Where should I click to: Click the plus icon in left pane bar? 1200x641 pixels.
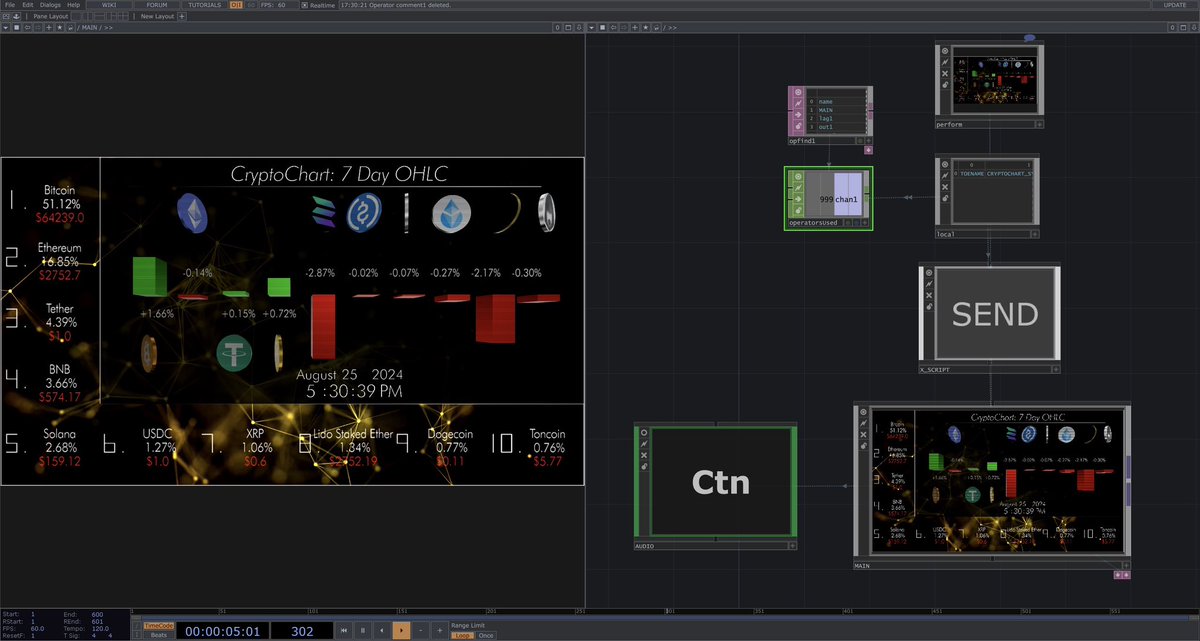[x=50, y=28]
